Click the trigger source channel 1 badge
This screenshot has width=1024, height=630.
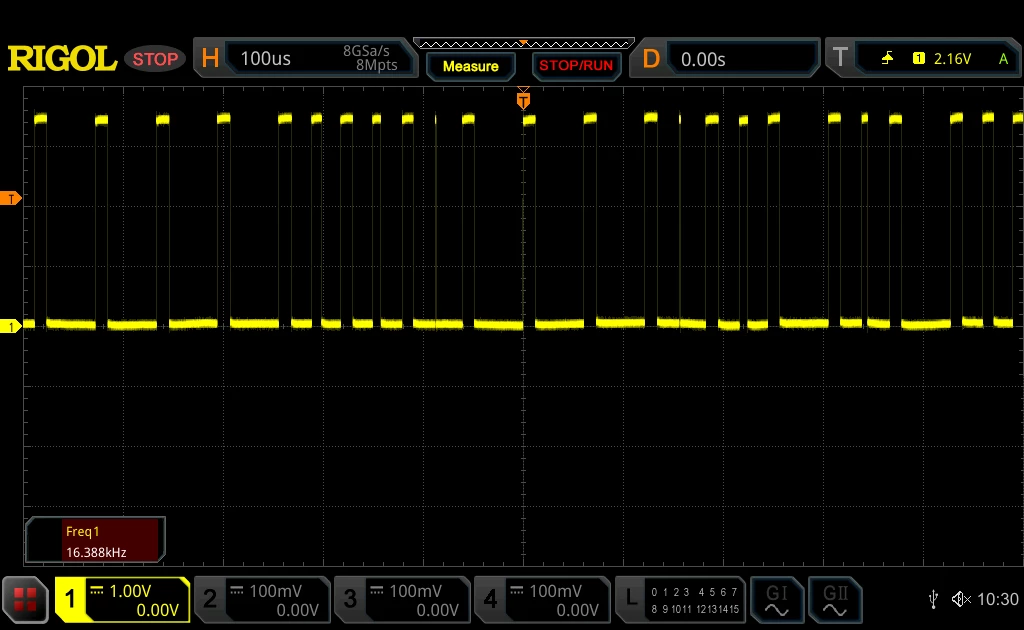pos(919,59)
